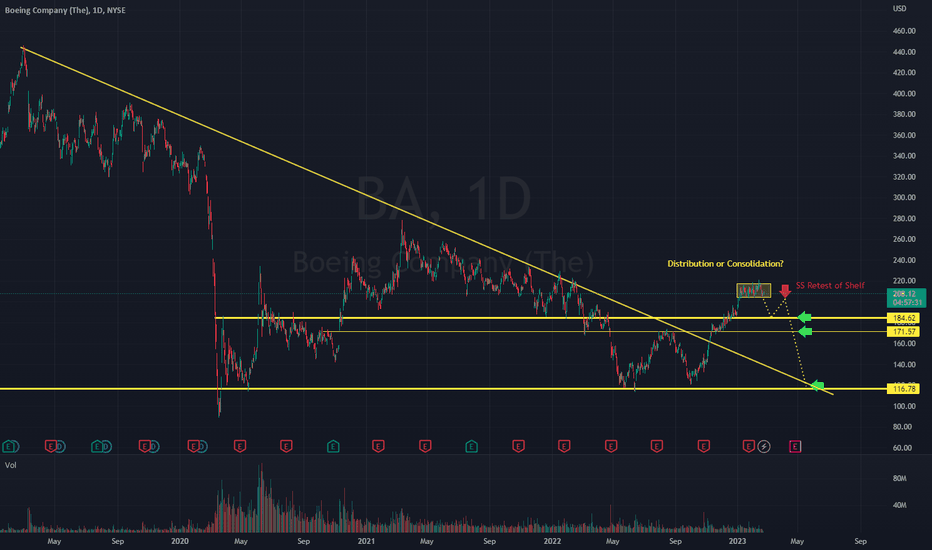This screenshot has height=550, width=932.
Task: Open the red earnings marker after Sep 2019
Action: (144, 446)
